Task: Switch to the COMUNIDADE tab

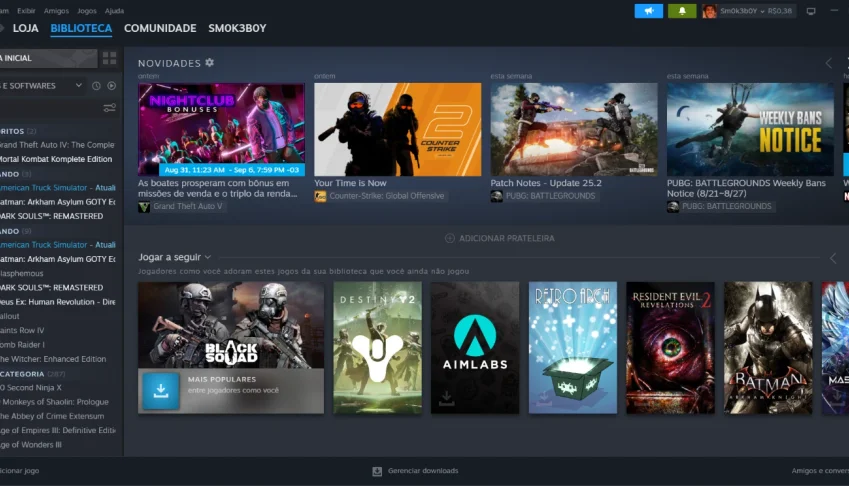Action: pyautogui.click(x=160, y=28)
